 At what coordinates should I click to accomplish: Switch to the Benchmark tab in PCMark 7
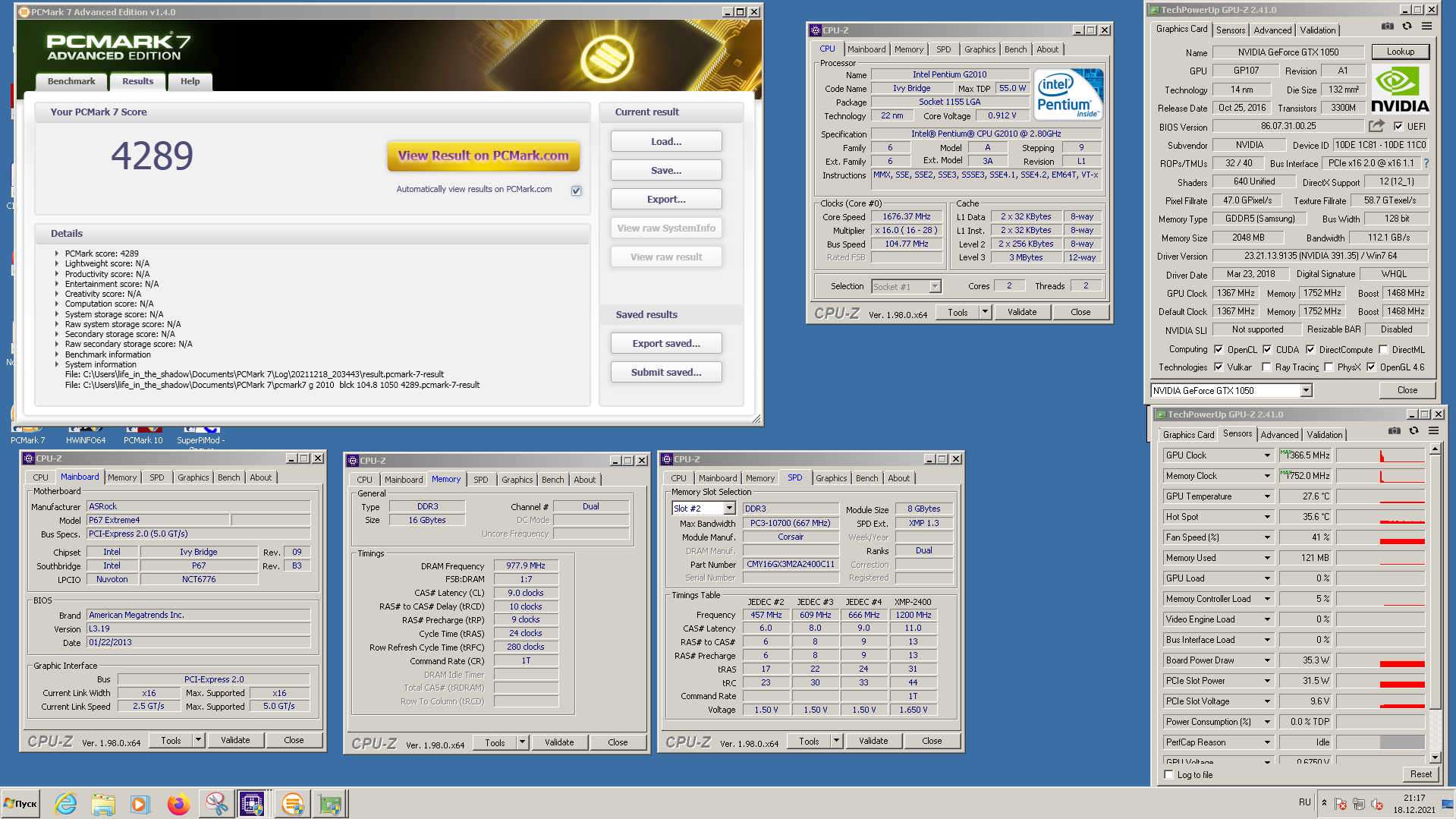click(x=71, y=81)
